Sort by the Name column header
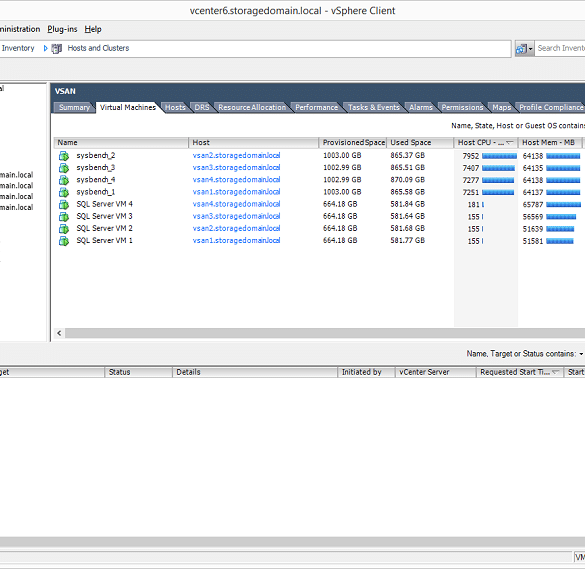 coord(121,143)
